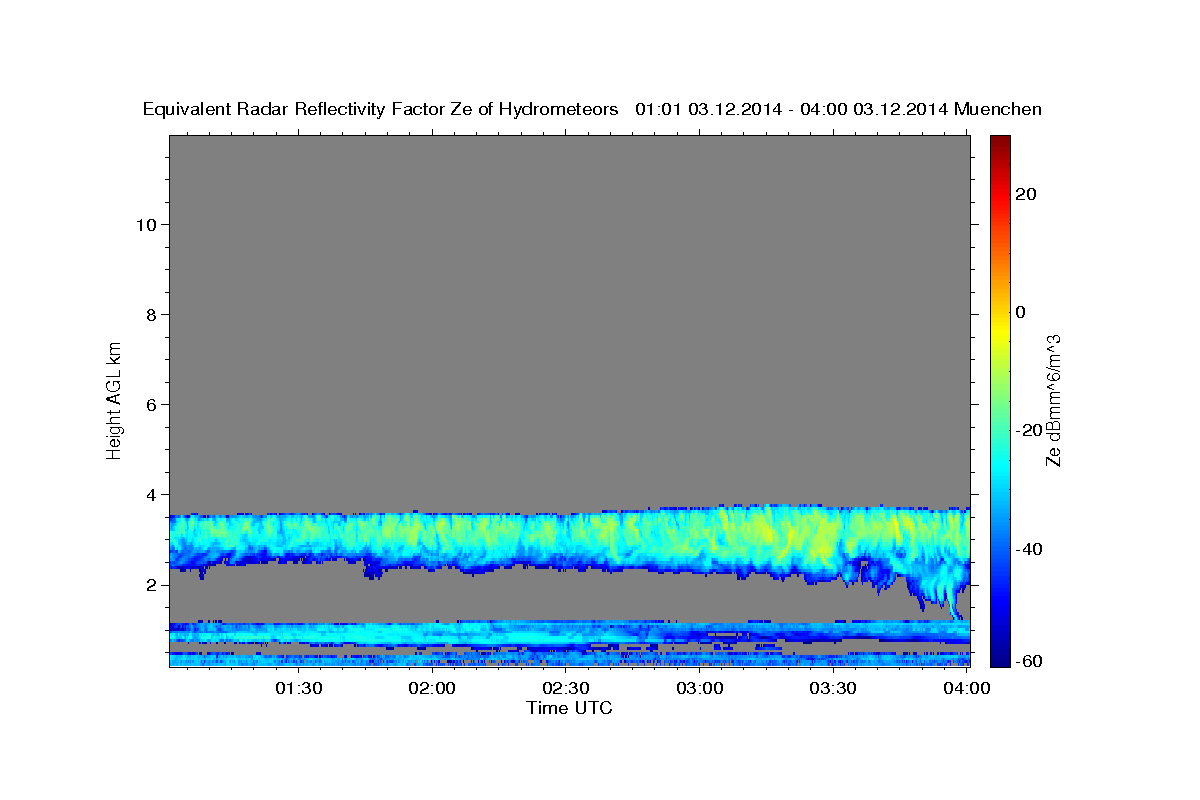Click the 04:00 time tick label

[x=966, y=689]
